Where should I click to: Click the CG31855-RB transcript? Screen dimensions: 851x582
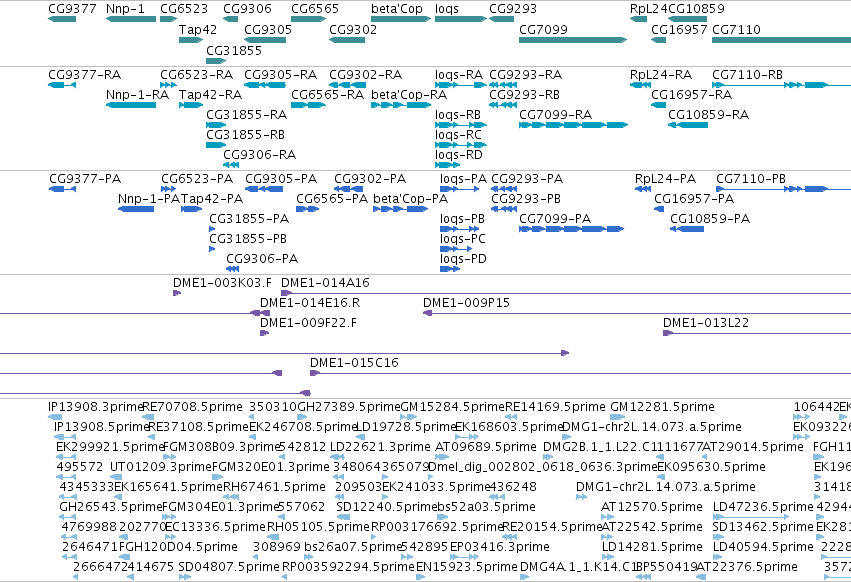point(216,145)
